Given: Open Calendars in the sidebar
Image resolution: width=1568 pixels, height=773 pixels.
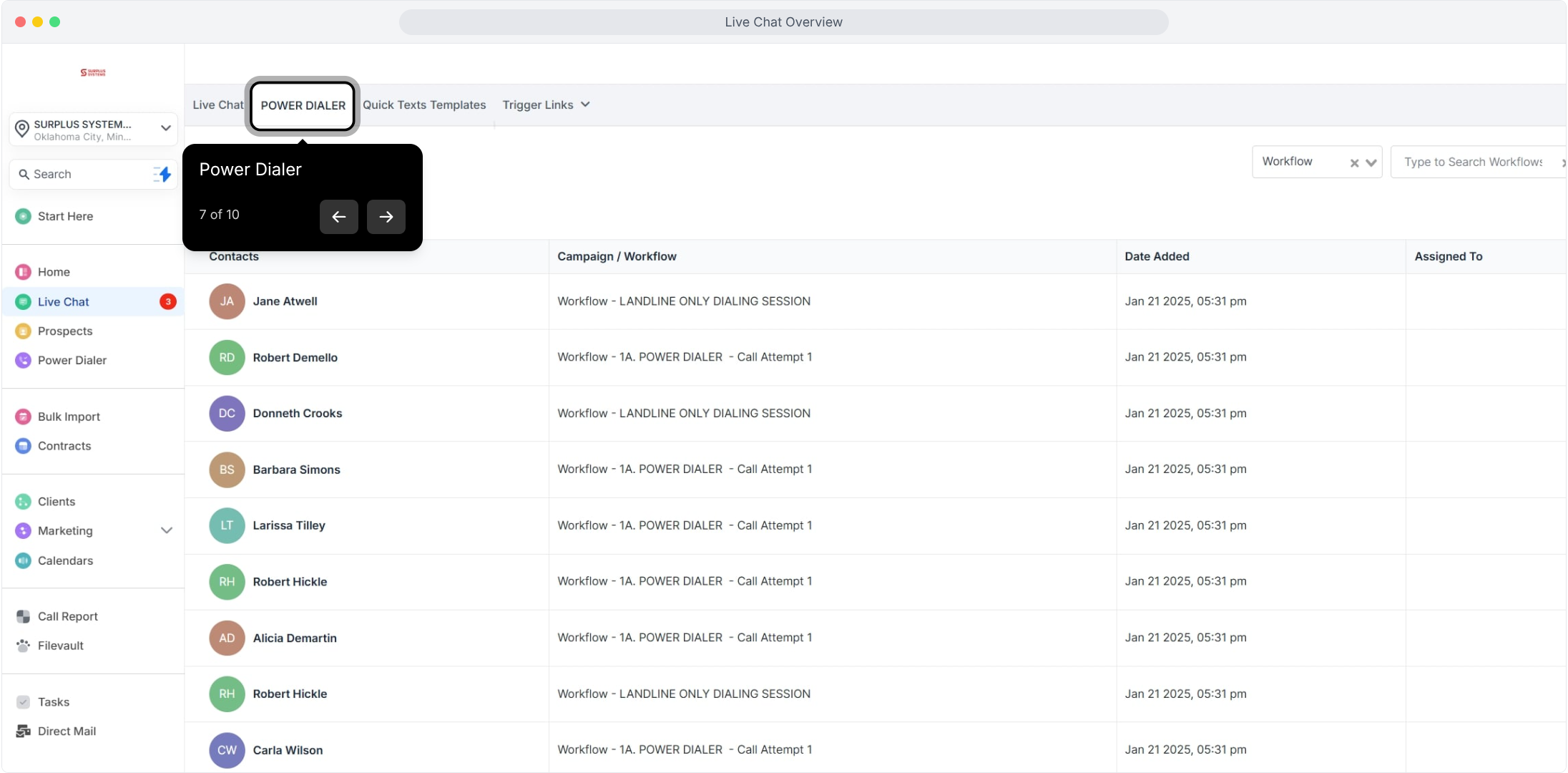Looking at the screenshot, I should coord(65,560).
